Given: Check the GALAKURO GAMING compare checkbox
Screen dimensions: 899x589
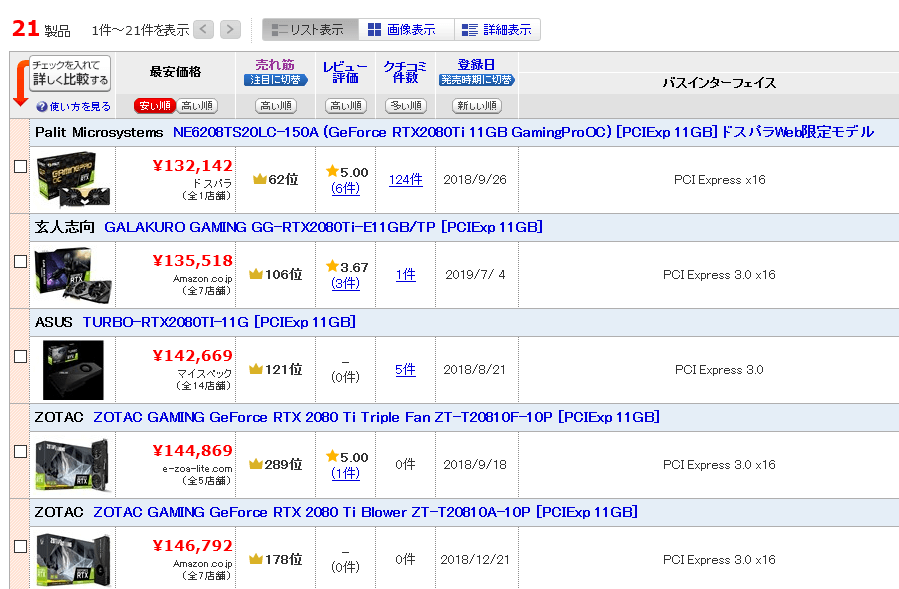Looking at the screenshot, I should pos(21,262).
